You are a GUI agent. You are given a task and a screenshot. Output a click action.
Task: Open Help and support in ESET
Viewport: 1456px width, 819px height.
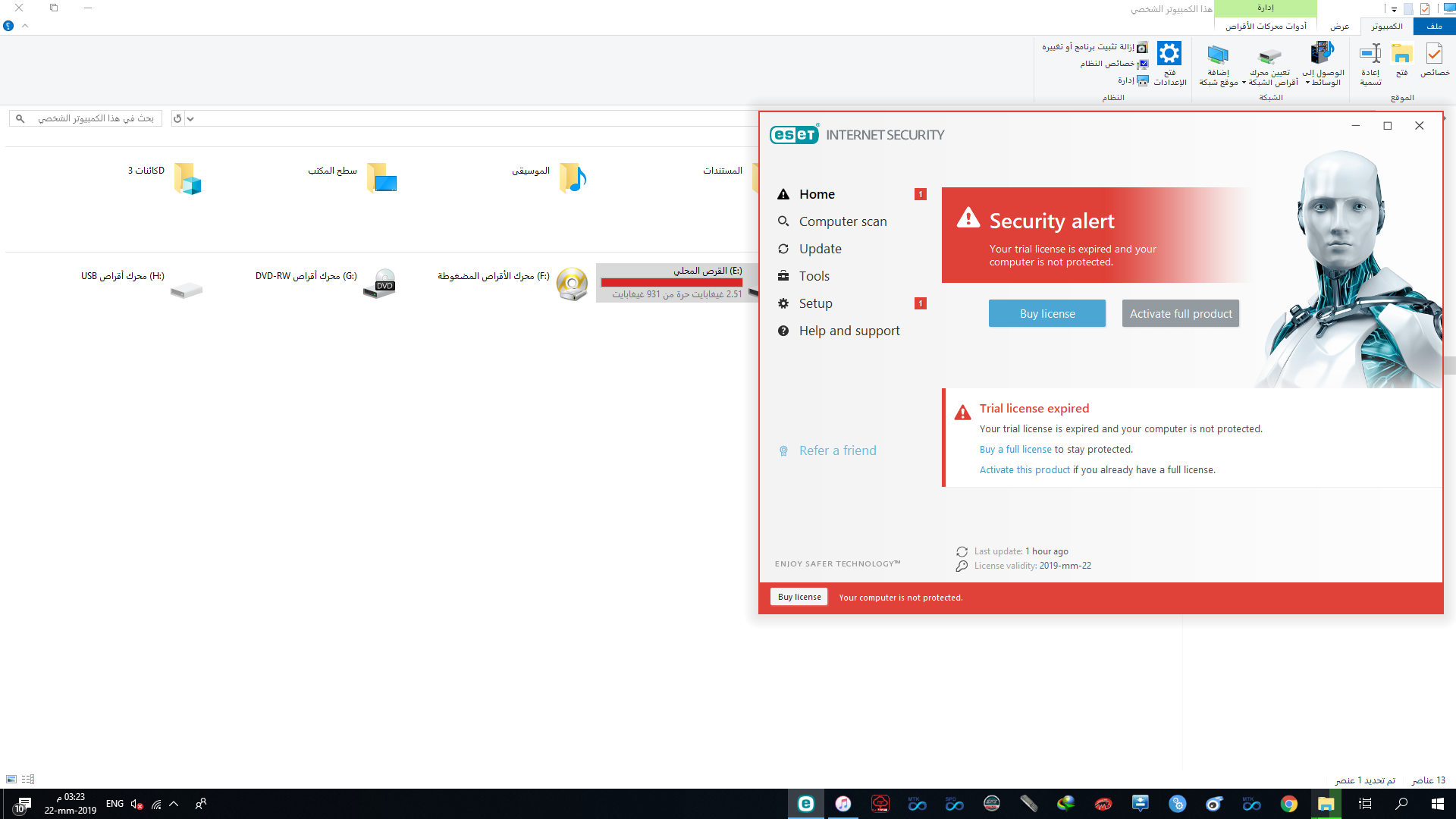[x=849, y=331]
